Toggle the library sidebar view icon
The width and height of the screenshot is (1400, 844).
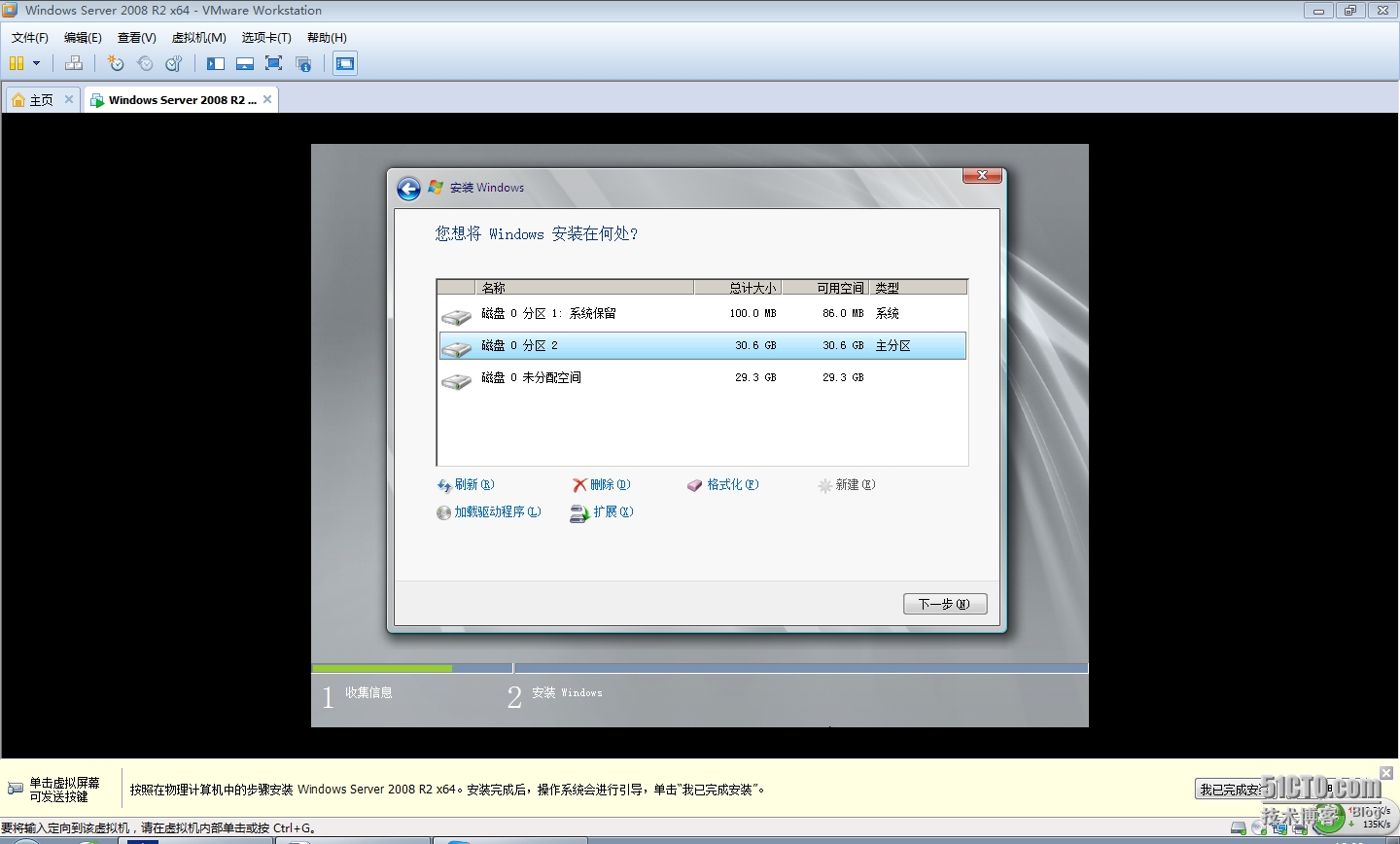(216, 63)
